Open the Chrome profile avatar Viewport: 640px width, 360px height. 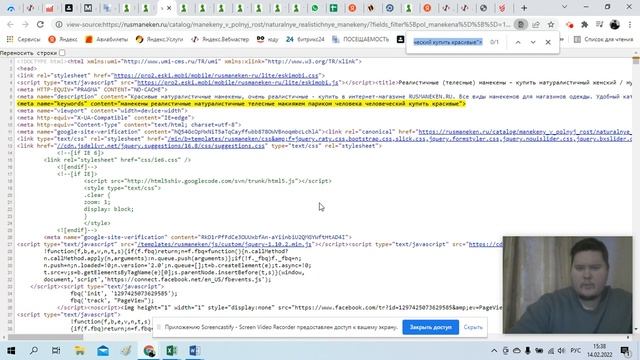(x=615, y=24)
